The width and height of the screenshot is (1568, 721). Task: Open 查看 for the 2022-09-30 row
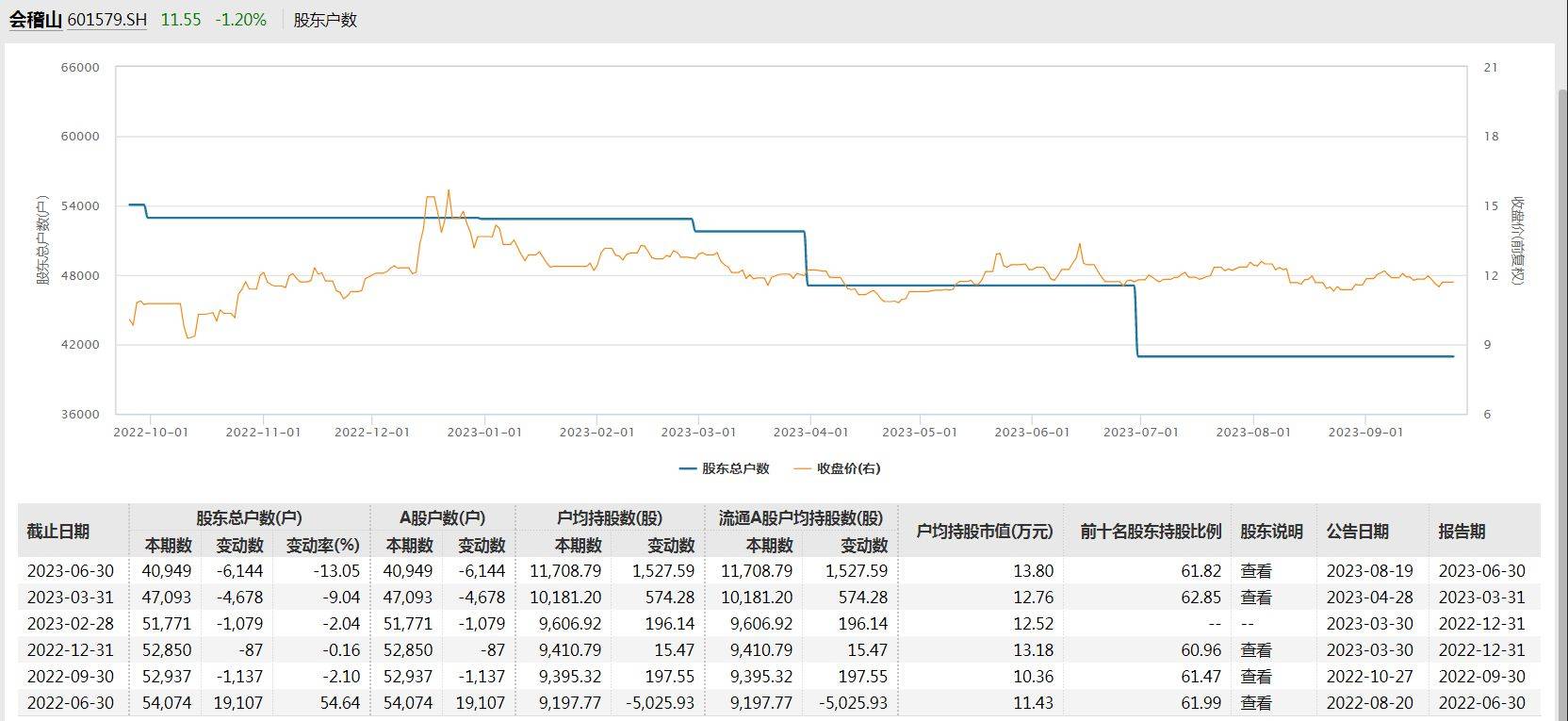[x=1255, y=677]
